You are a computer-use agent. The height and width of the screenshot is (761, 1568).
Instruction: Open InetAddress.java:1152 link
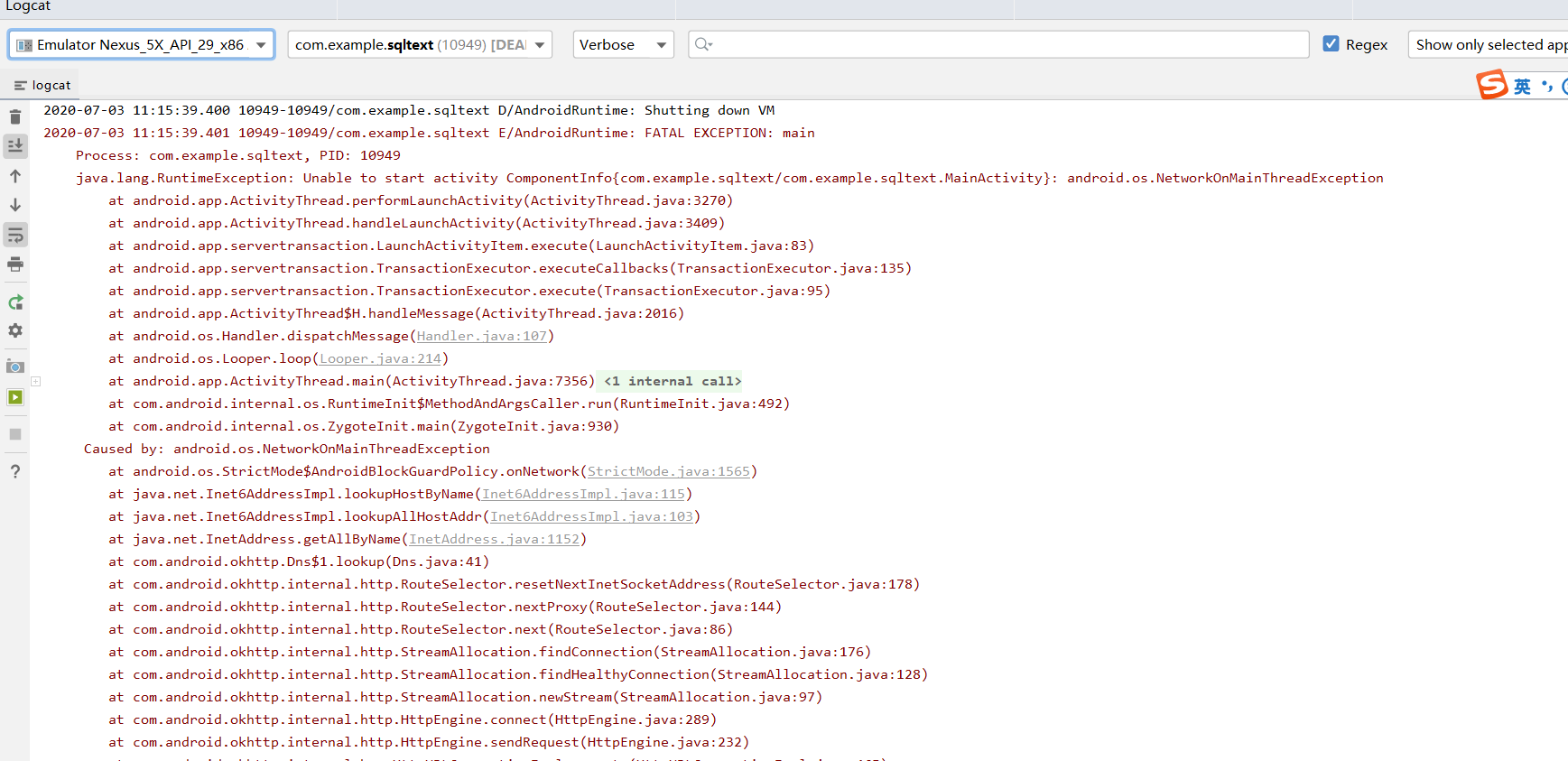(x=495, y=539)
